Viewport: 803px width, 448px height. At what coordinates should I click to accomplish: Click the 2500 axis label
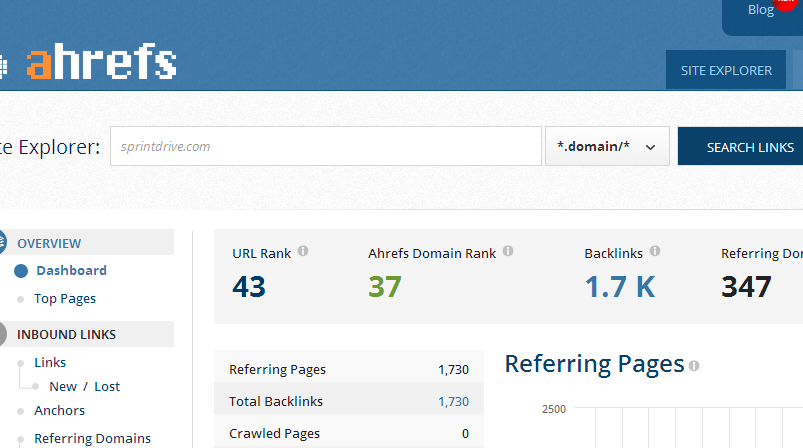coord(554,409)
